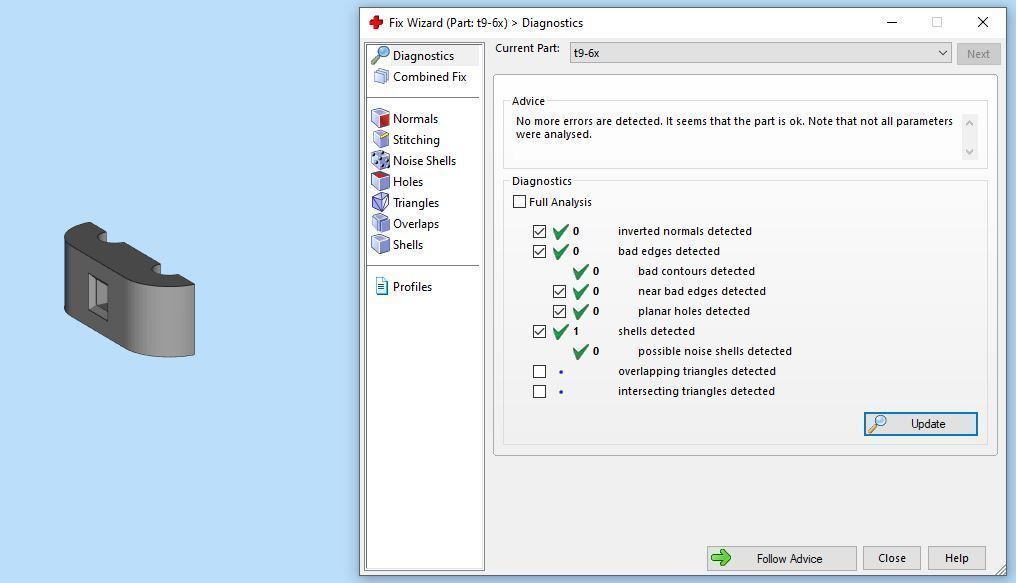Enable intersecting triangles detected checkbox
Image resolution: width=1016 pixels, height=583 pixels.
539,391
